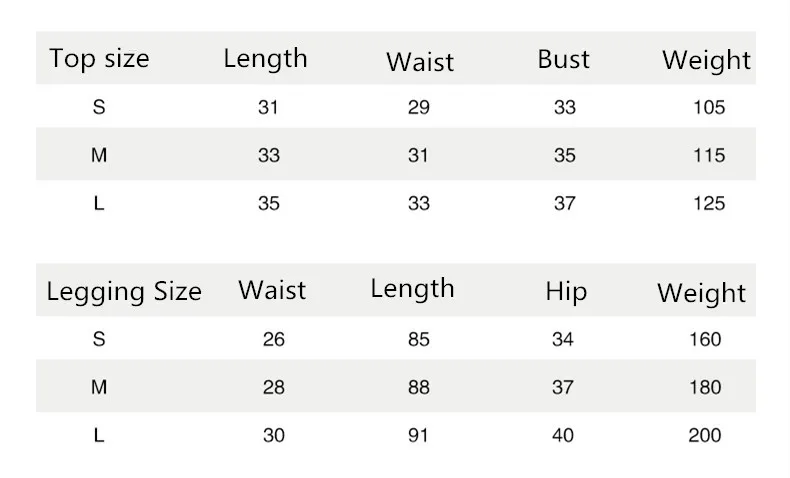Image resolution: width=790 pixels, height=478 pixels.
Task: Click the Waist header in top table
Action: [x=420, y=62]
